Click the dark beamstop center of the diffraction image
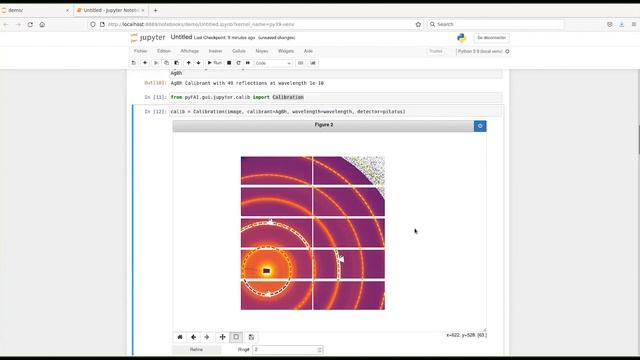Screen dimensions: 640x360 pos(267,271)
